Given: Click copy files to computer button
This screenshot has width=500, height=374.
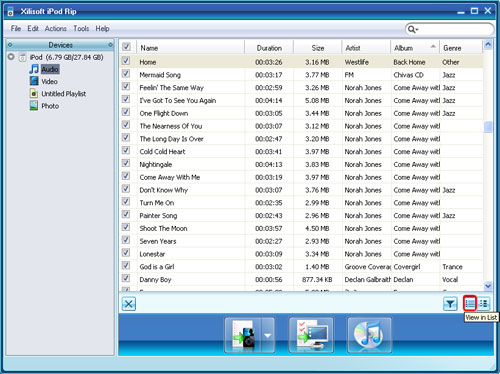Looking at the screenshot, I should tap(311, 335).
